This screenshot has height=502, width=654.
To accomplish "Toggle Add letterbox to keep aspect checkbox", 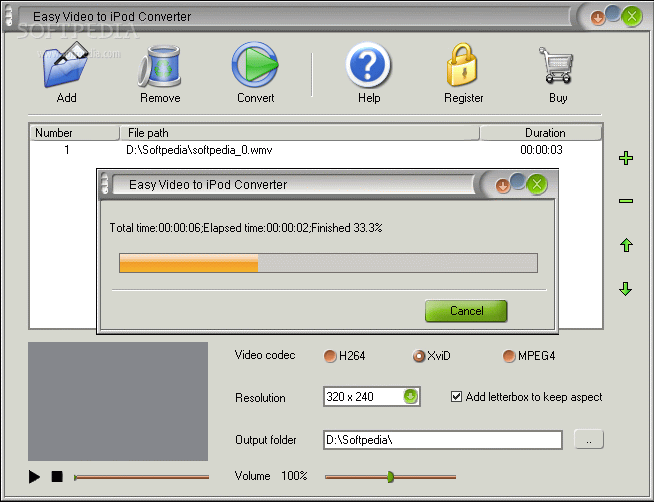I will coord(456,397).
